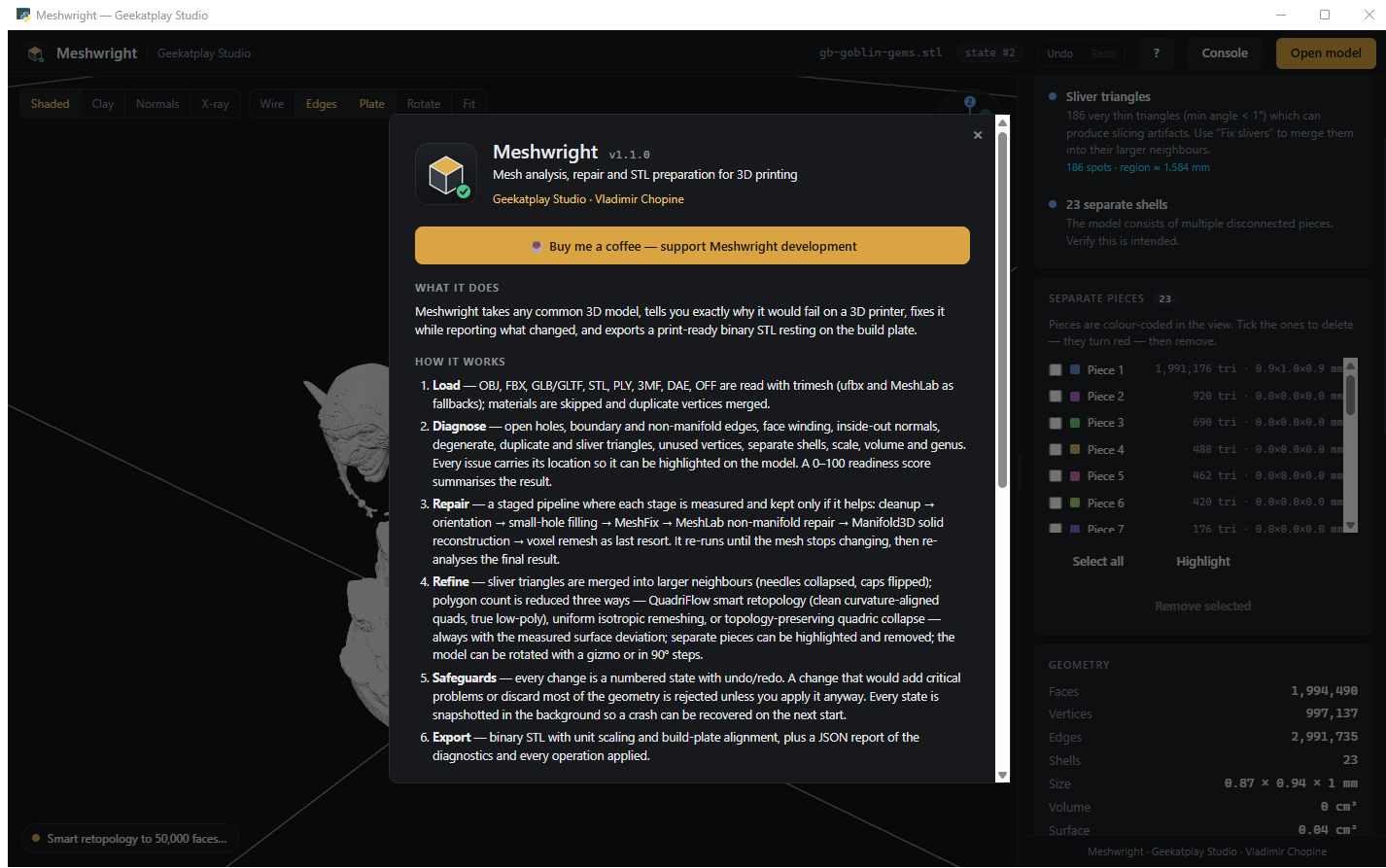
Task: Click the file name gb-goblin-gems.stl
Action: click(882, 53)
